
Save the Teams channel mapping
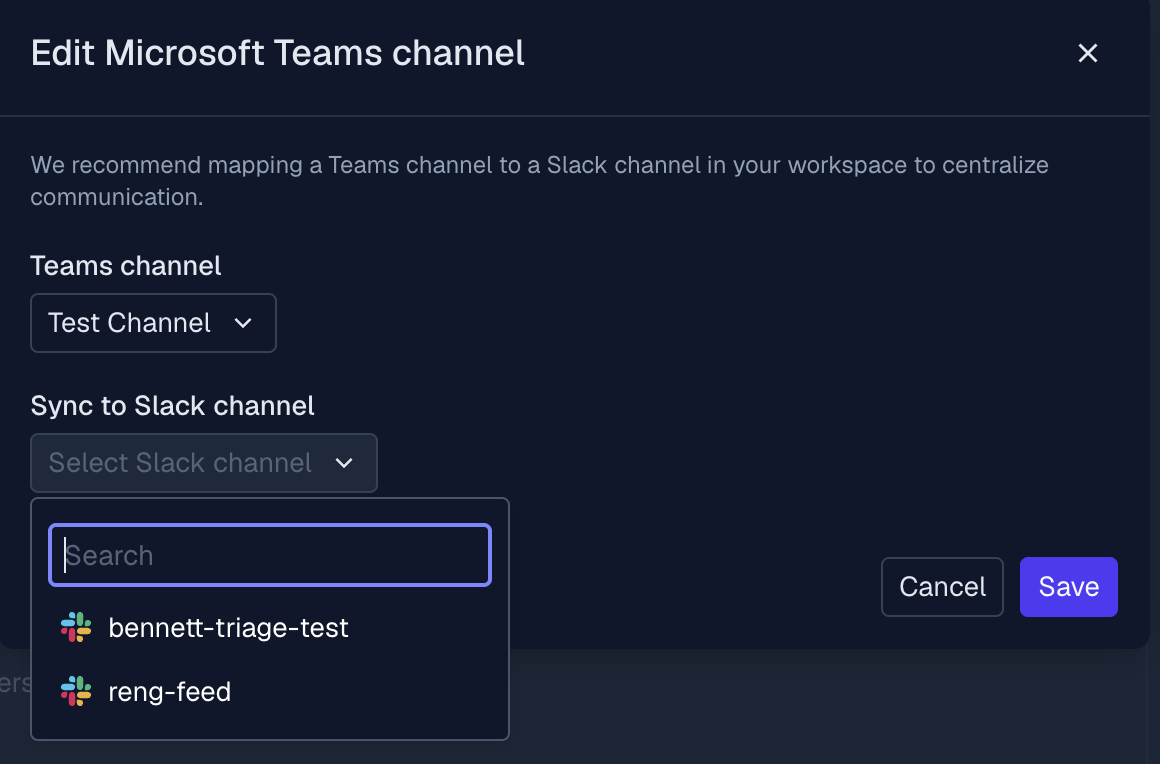tap(1068, 587)
